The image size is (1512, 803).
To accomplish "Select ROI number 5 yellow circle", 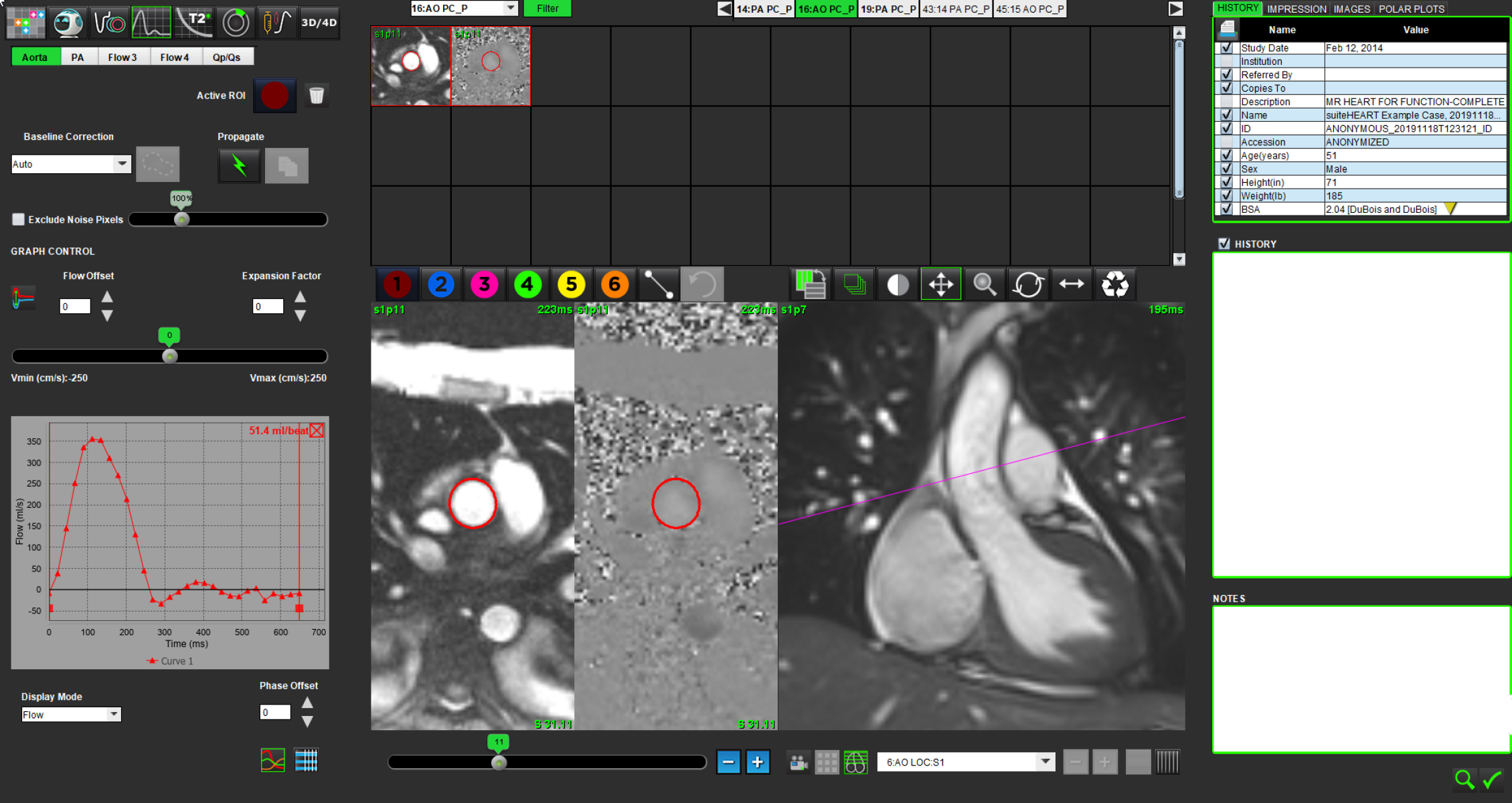I will 571,284.
